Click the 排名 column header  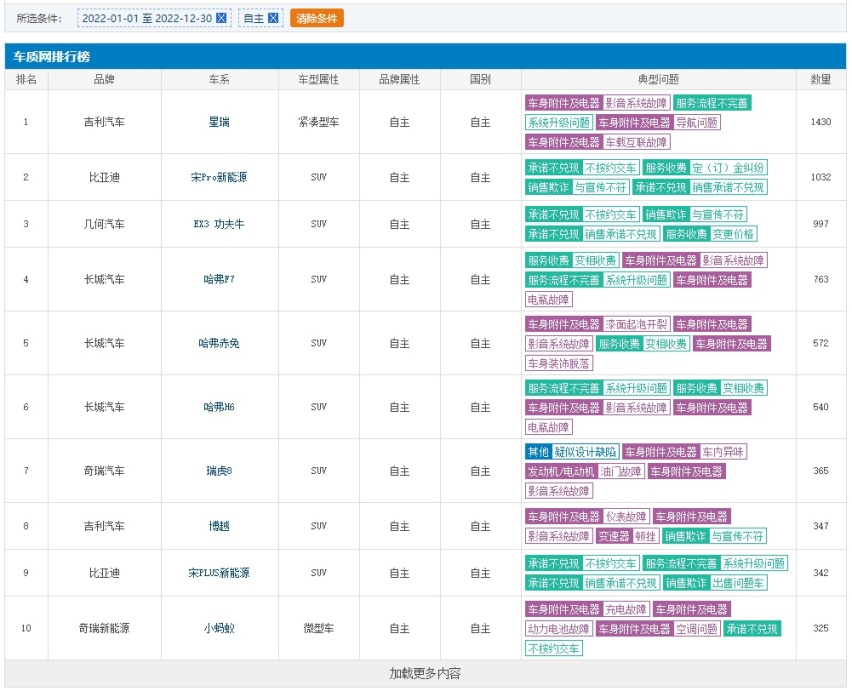coord(26,79)
